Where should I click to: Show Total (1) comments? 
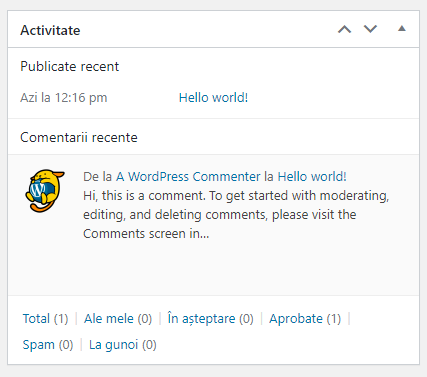[45, 319]
